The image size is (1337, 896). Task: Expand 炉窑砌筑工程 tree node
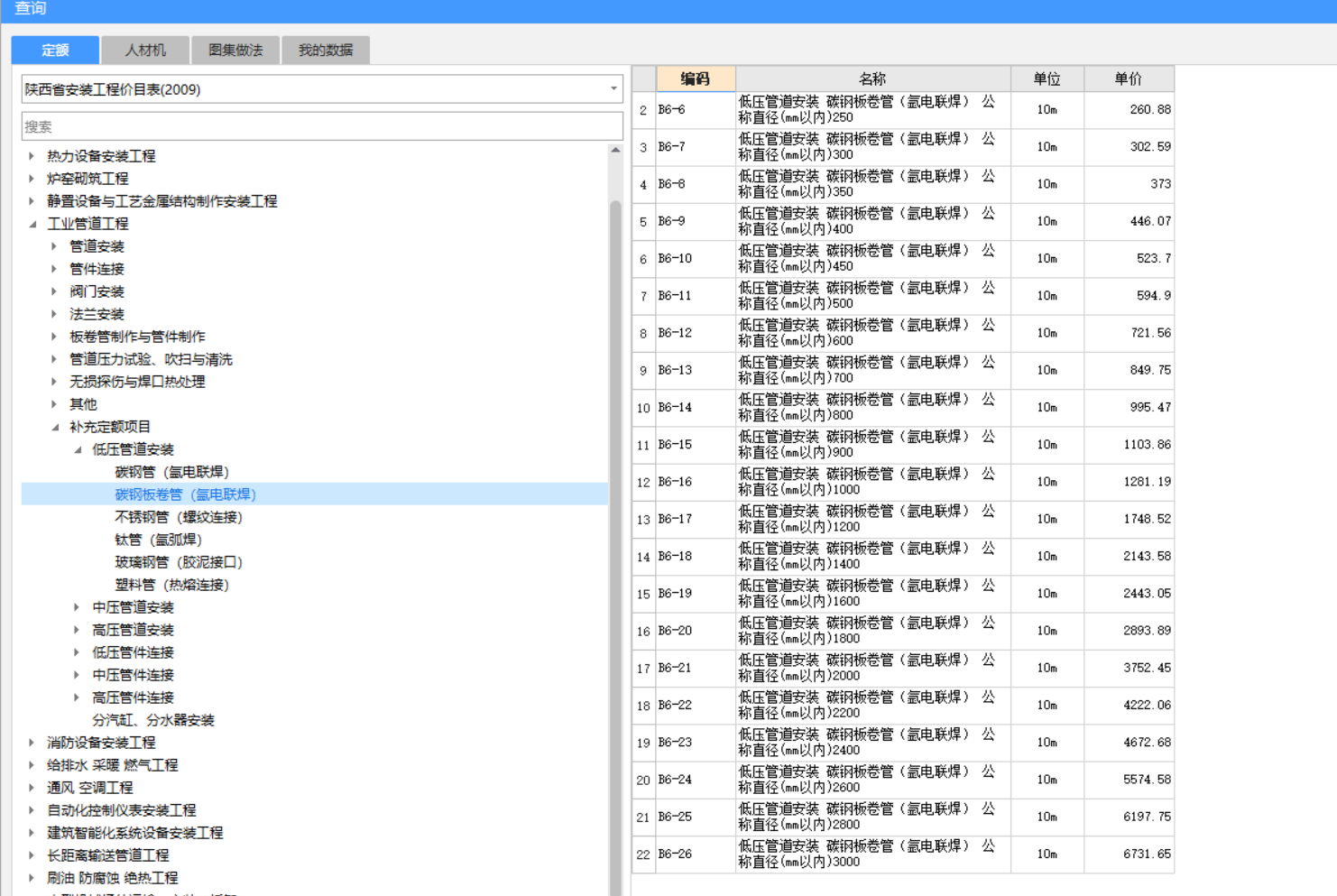coord(32,179)
